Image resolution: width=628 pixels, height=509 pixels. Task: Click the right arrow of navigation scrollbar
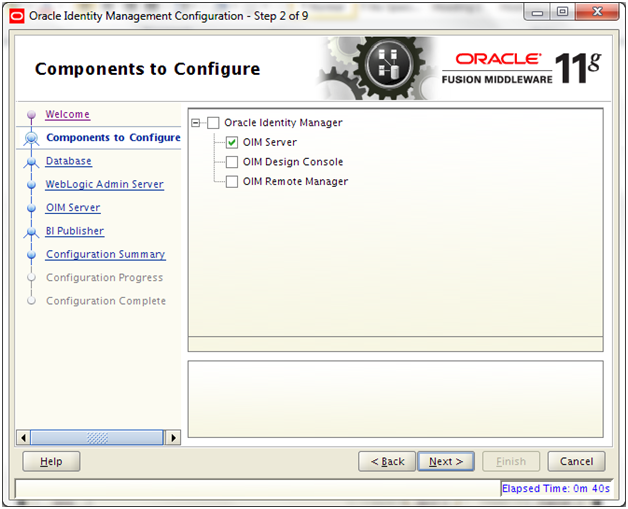click(173, 438)
